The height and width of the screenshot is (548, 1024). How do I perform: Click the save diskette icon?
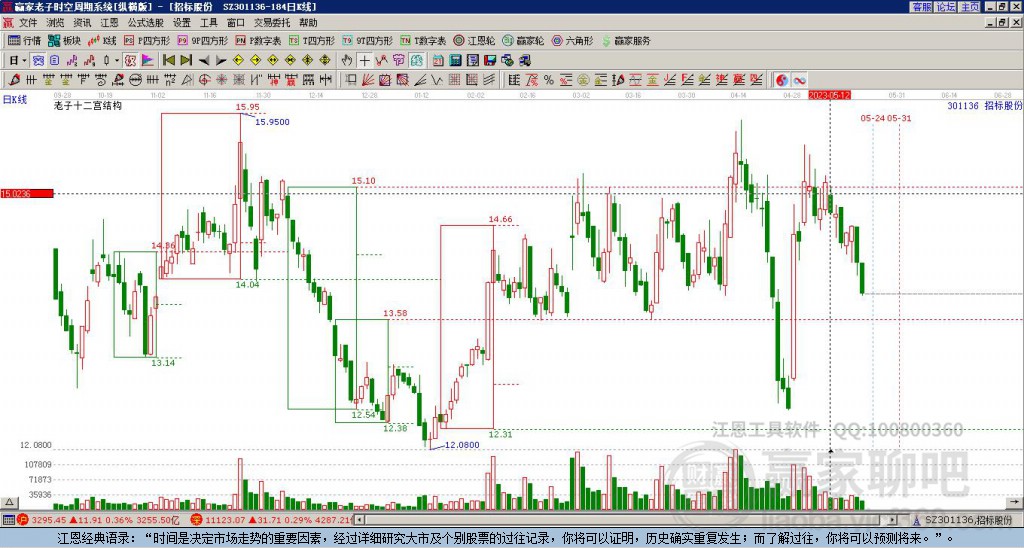tap(490, 61)
